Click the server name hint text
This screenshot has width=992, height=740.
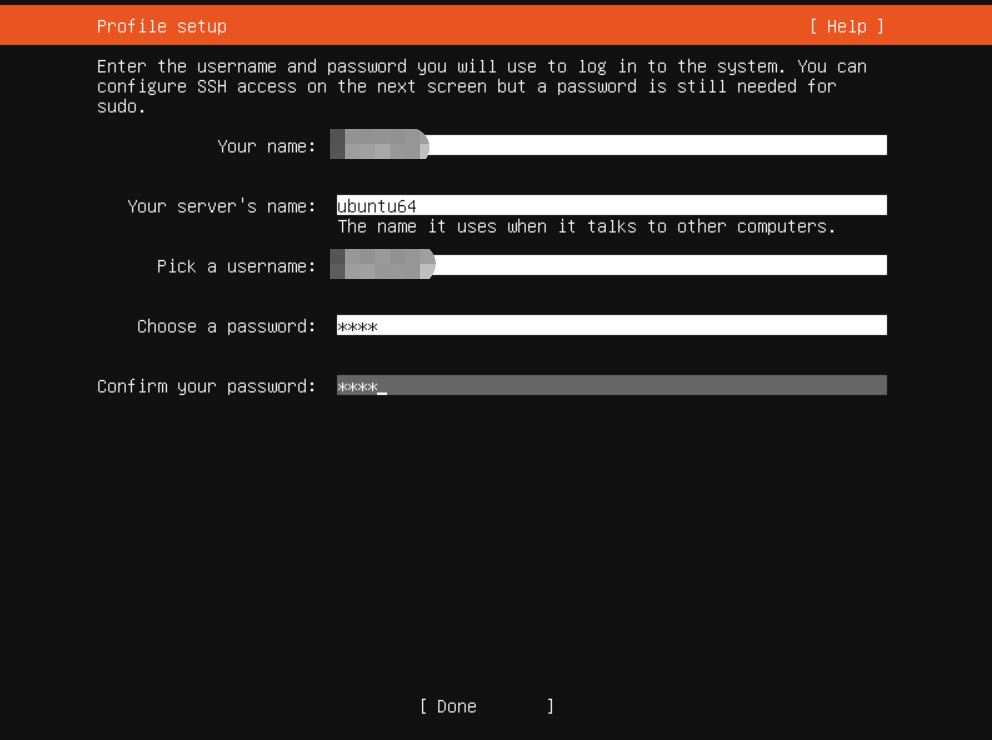tap(586, 226)
